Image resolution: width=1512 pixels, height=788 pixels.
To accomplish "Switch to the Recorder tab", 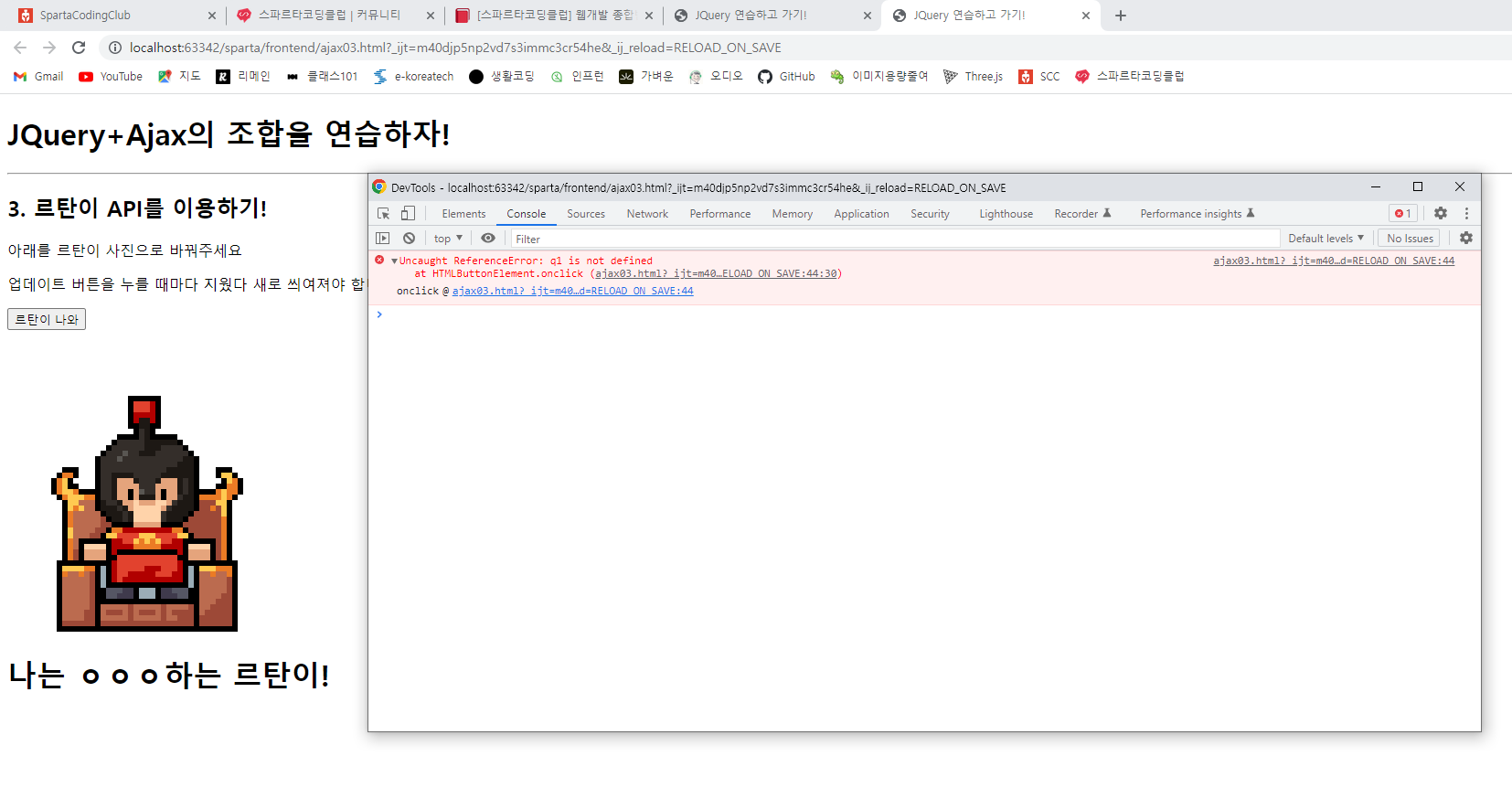I will (x=1082, y=214).
